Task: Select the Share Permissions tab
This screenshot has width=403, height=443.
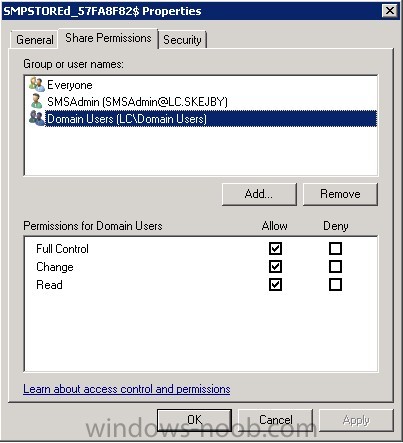Action: 108,38
